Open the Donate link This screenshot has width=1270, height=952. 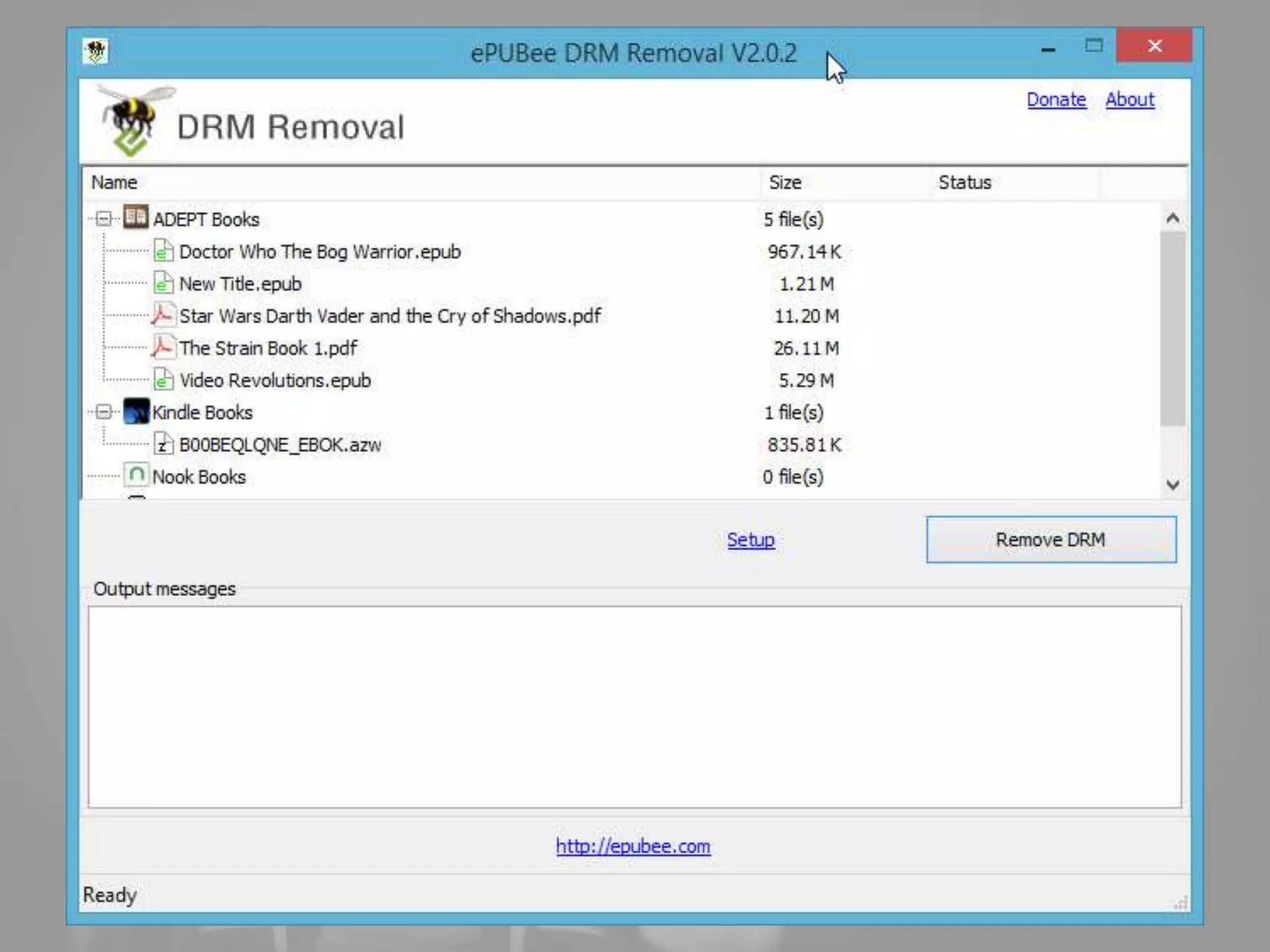[1056, 100]
